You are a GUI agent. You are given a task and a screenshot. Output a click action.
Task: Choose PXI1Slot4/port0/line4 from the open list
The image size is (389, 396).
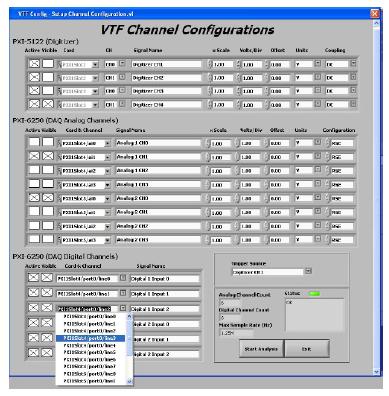(90, 345)
